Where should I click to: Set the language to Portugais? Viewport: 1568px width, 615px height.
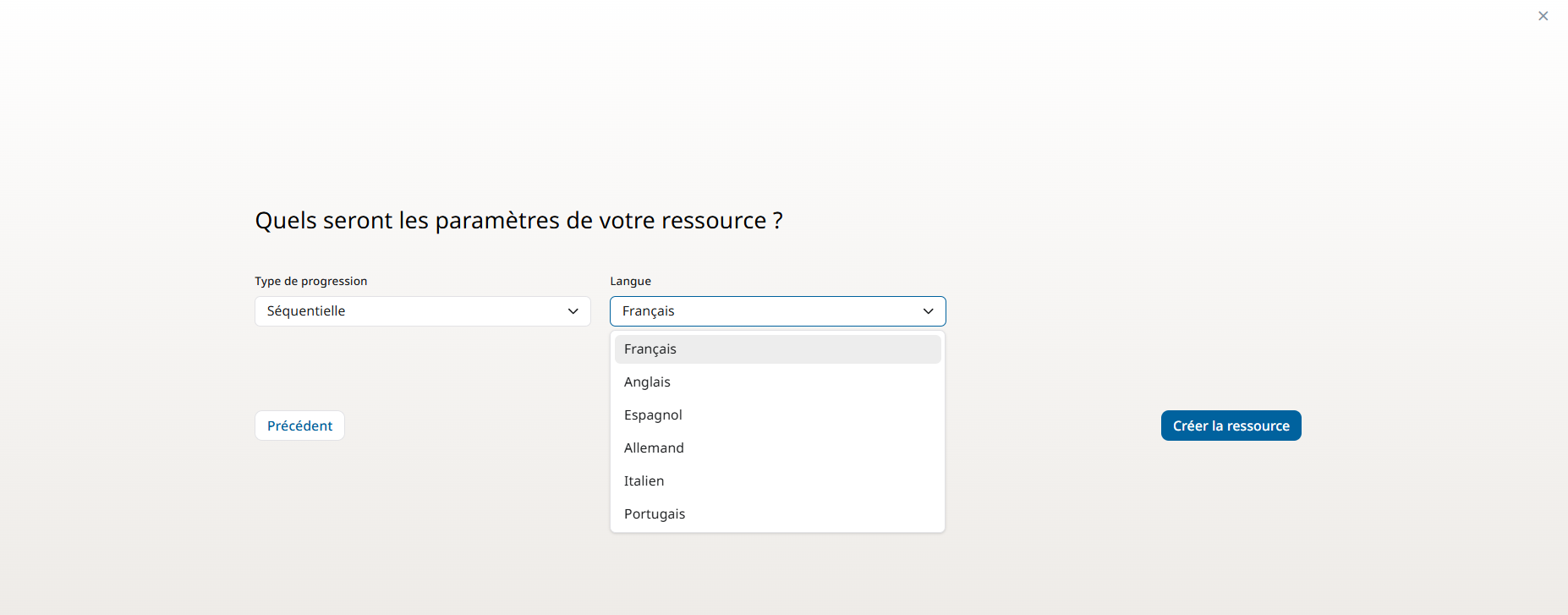655,514
